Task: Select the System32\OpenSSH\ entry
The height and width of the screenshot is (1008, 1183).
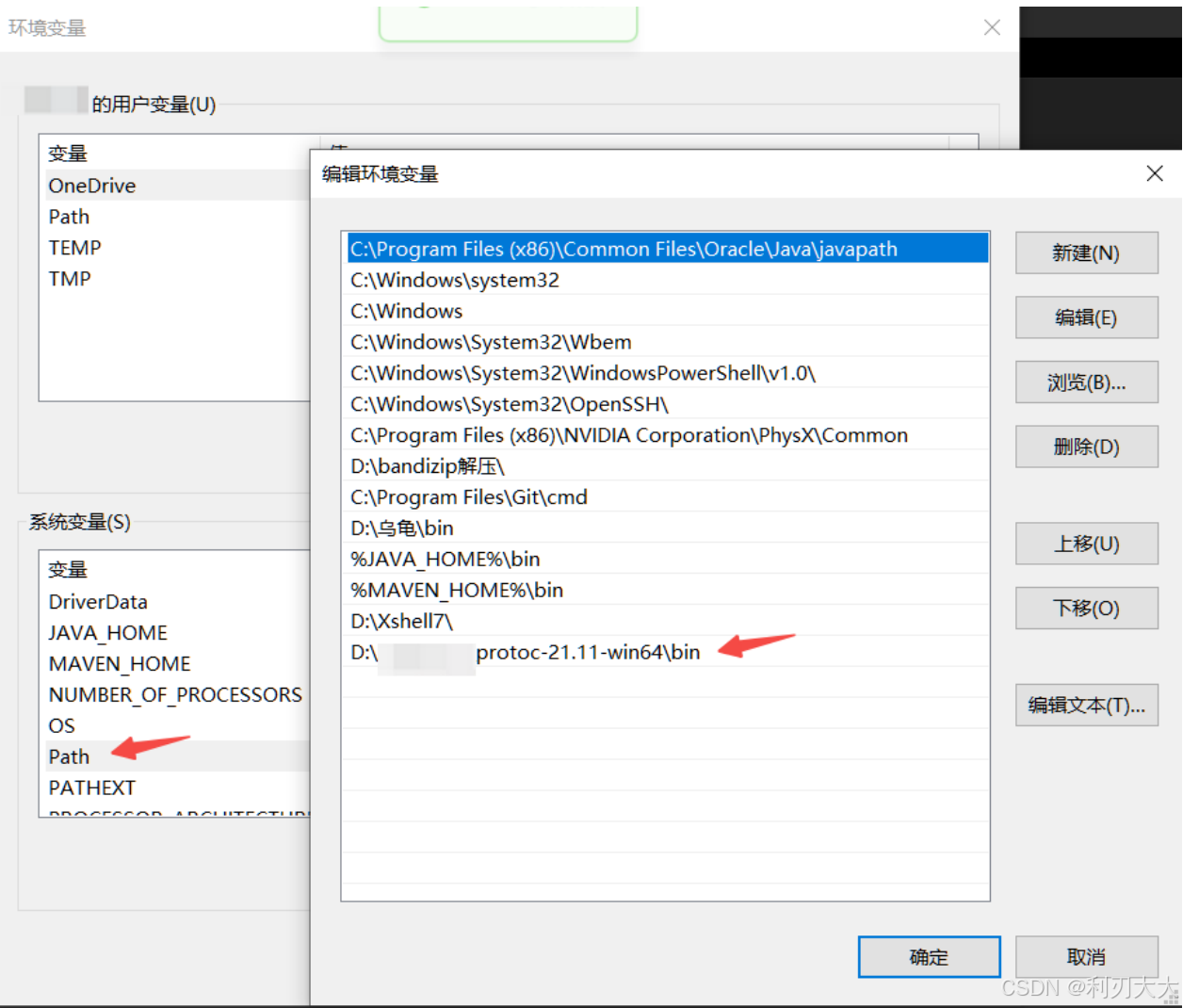Action: (668, 404)
